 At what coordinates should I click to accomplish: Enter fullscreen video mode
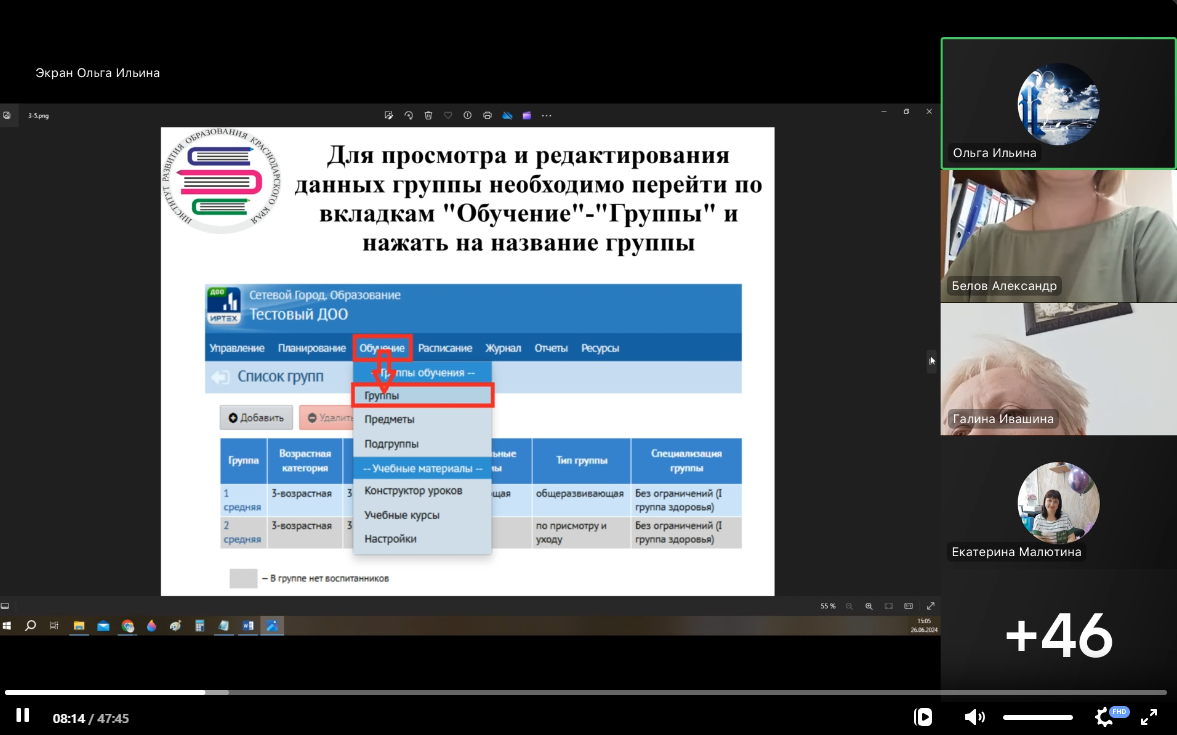[1149, 716]
